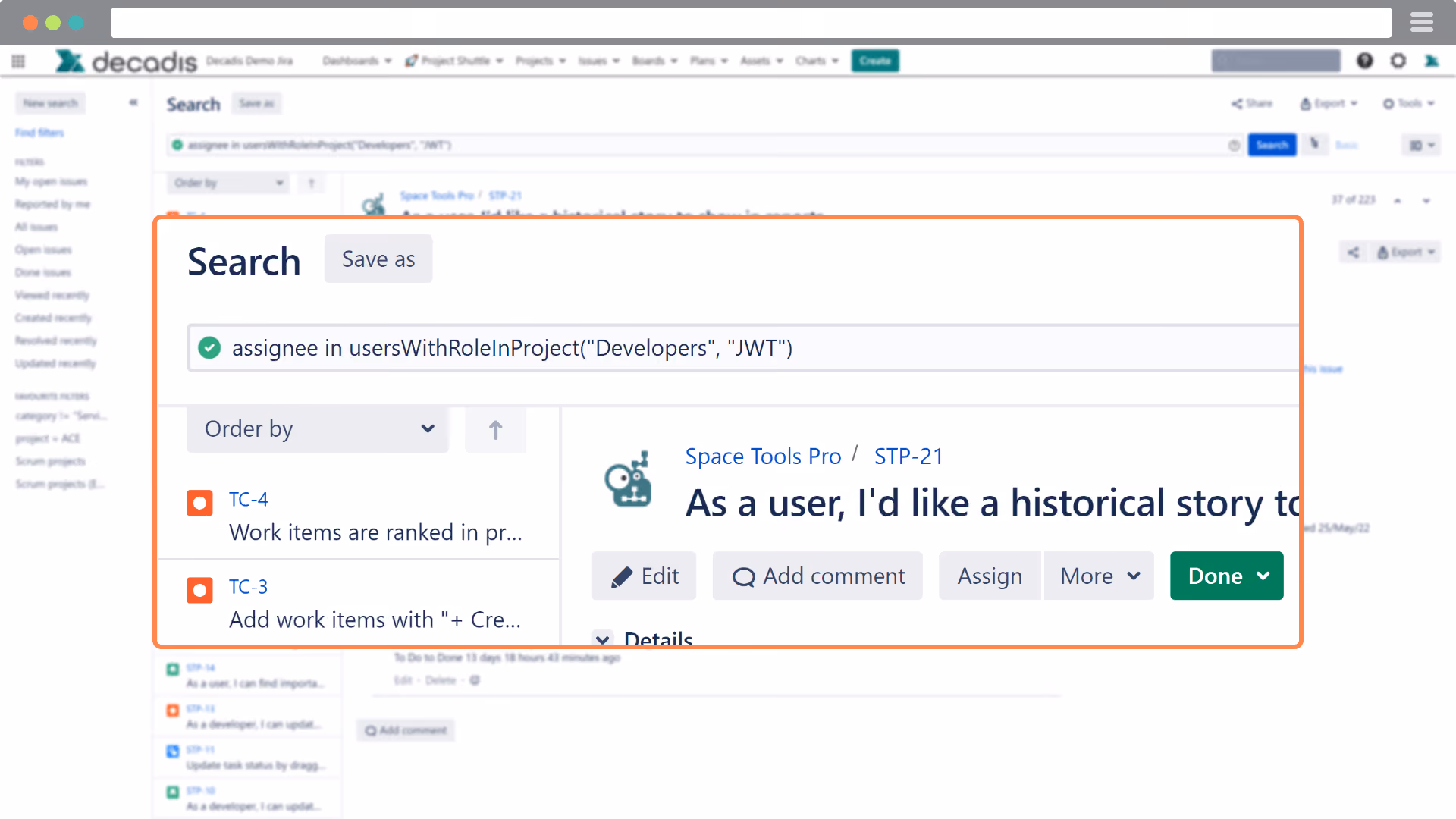Click the decadis logo

(x=126, y=61)
